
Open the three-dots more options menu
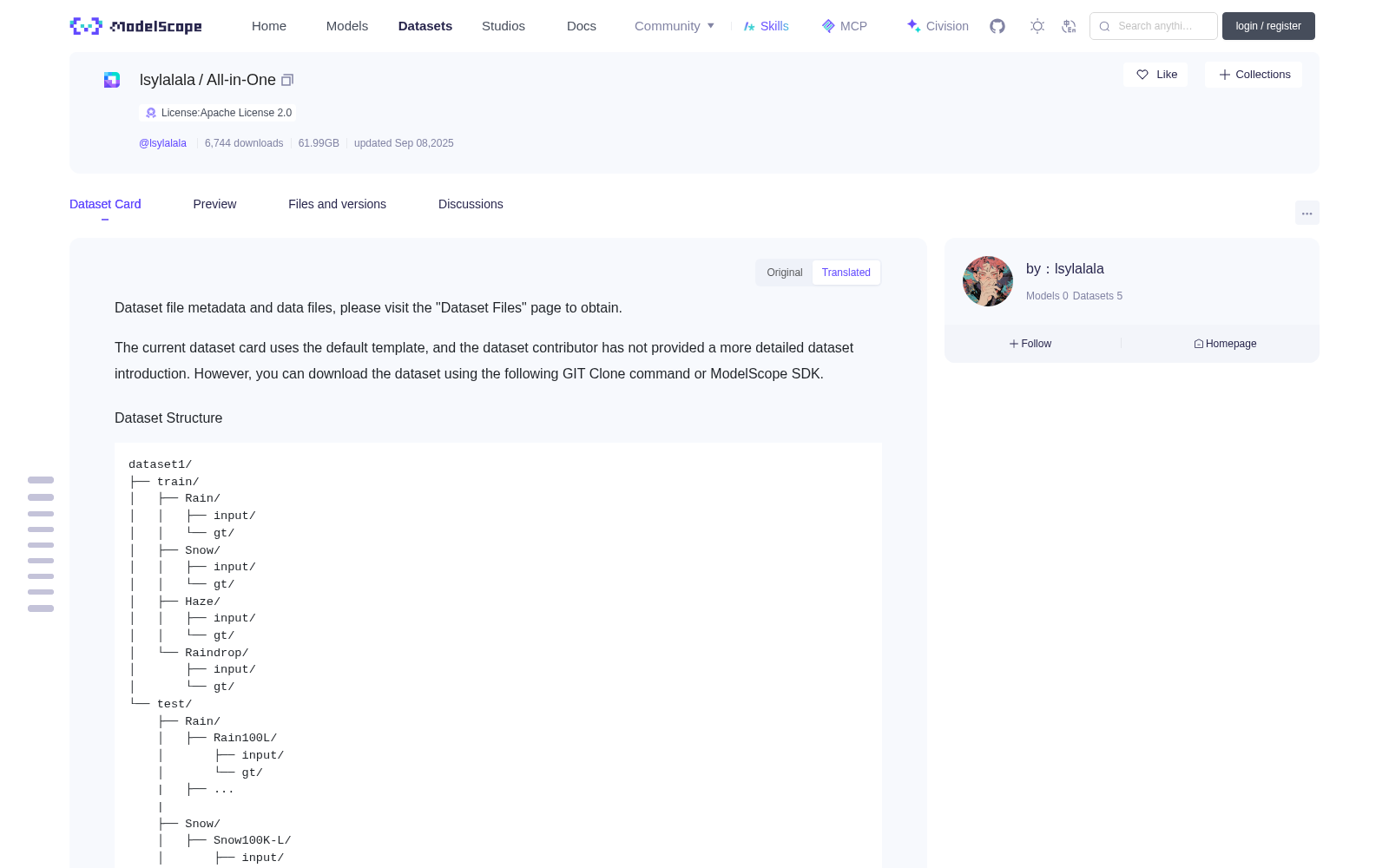point(1307,213)
